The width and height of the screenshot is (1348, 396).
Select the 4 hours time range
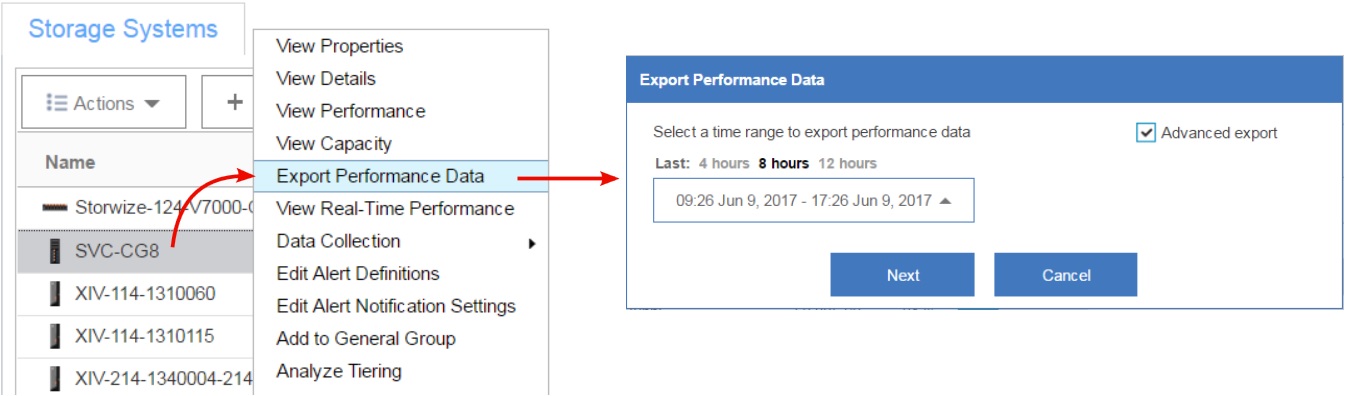click(x=723, y=163)
